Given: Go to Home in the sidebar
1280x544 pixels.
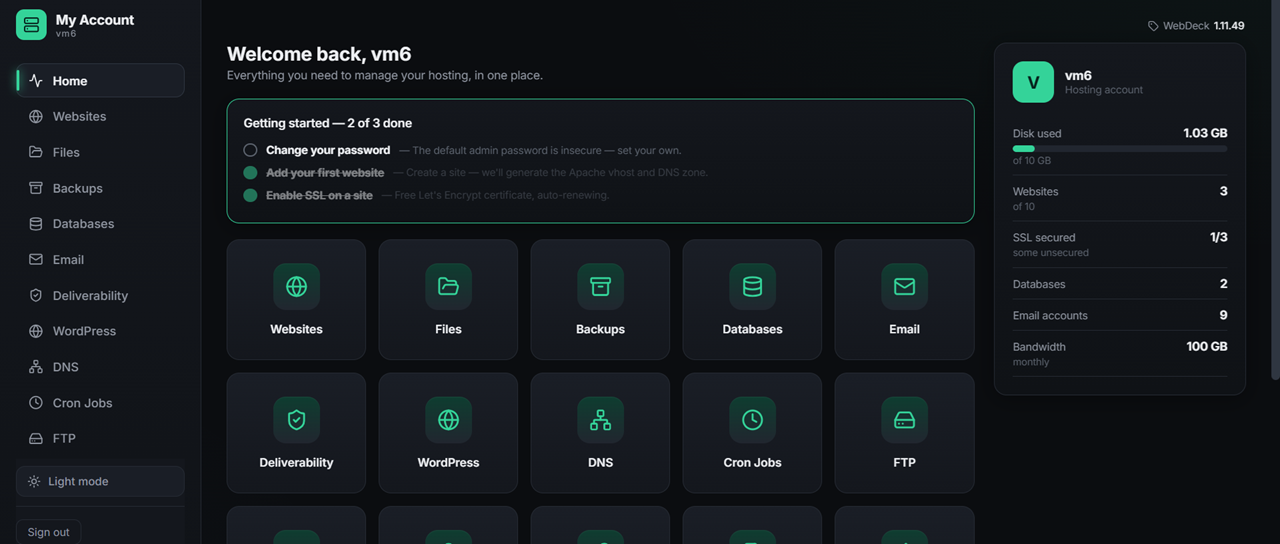Looking at the screenshot, I should point(100,81).
